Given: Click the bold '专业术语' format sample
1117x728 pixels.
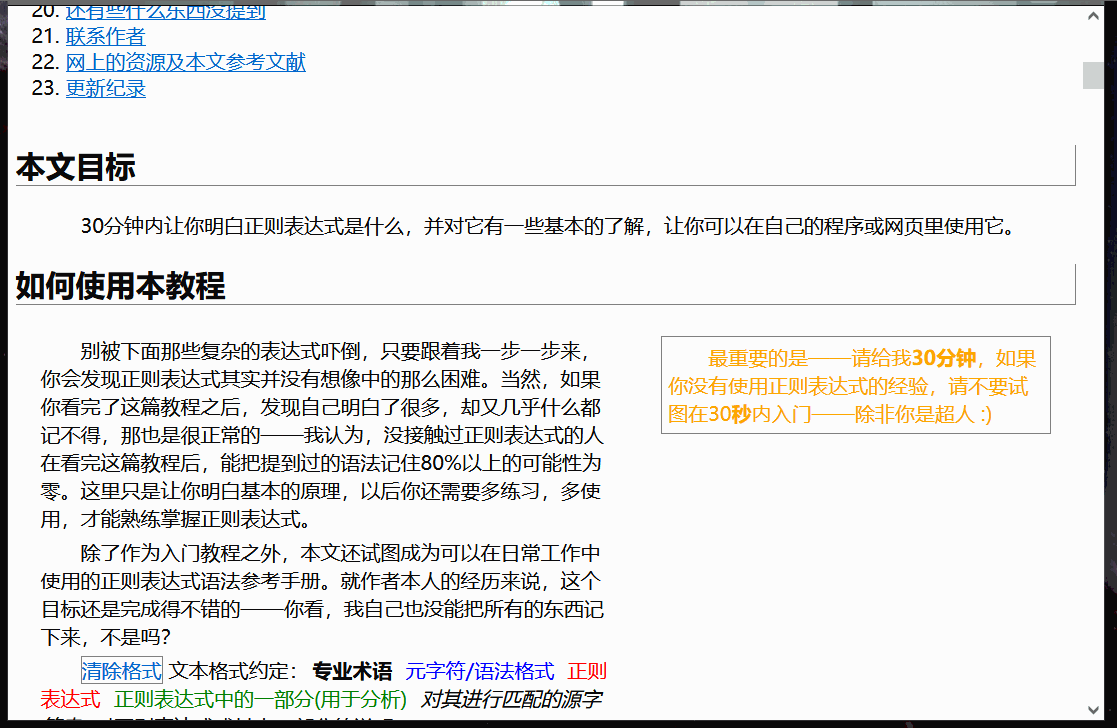Looking at the screenshot, I should tap(352, 670).
